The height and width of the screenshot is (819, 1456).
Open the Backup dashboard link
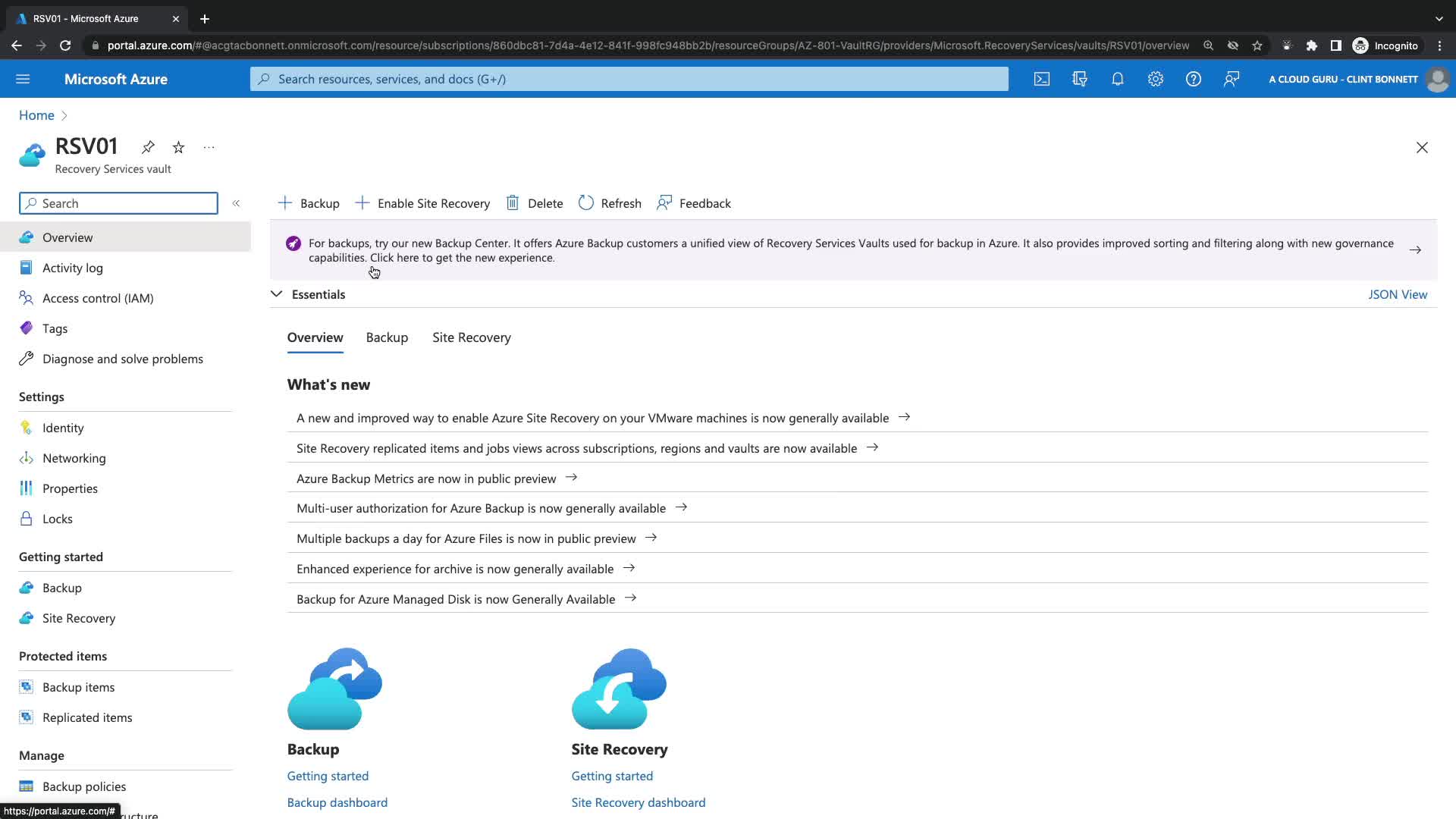click(x=337, y=802)
